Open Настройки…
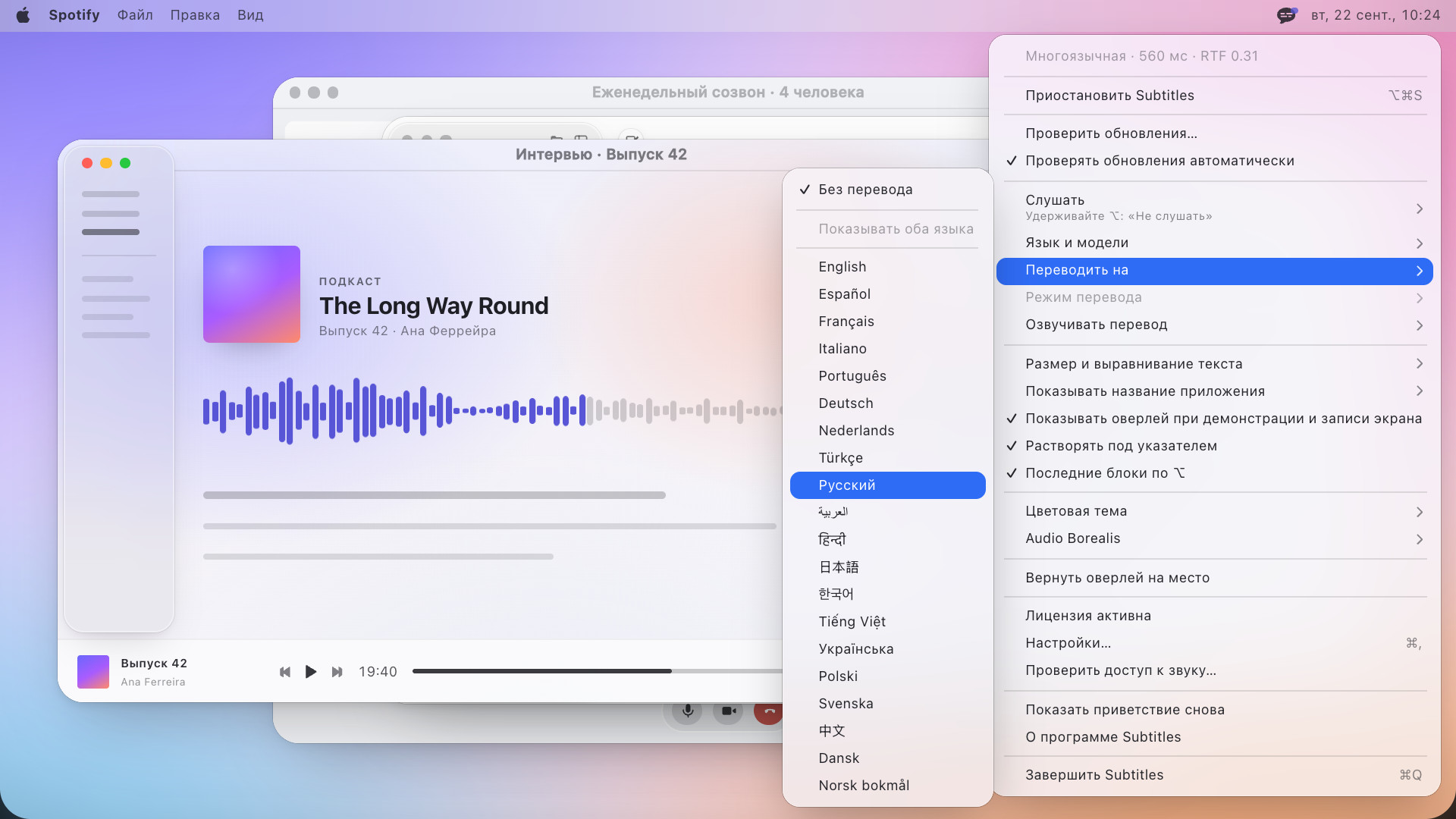Image resolution: width=1456 pixels, height=819 pixels. coord(1215,643)
